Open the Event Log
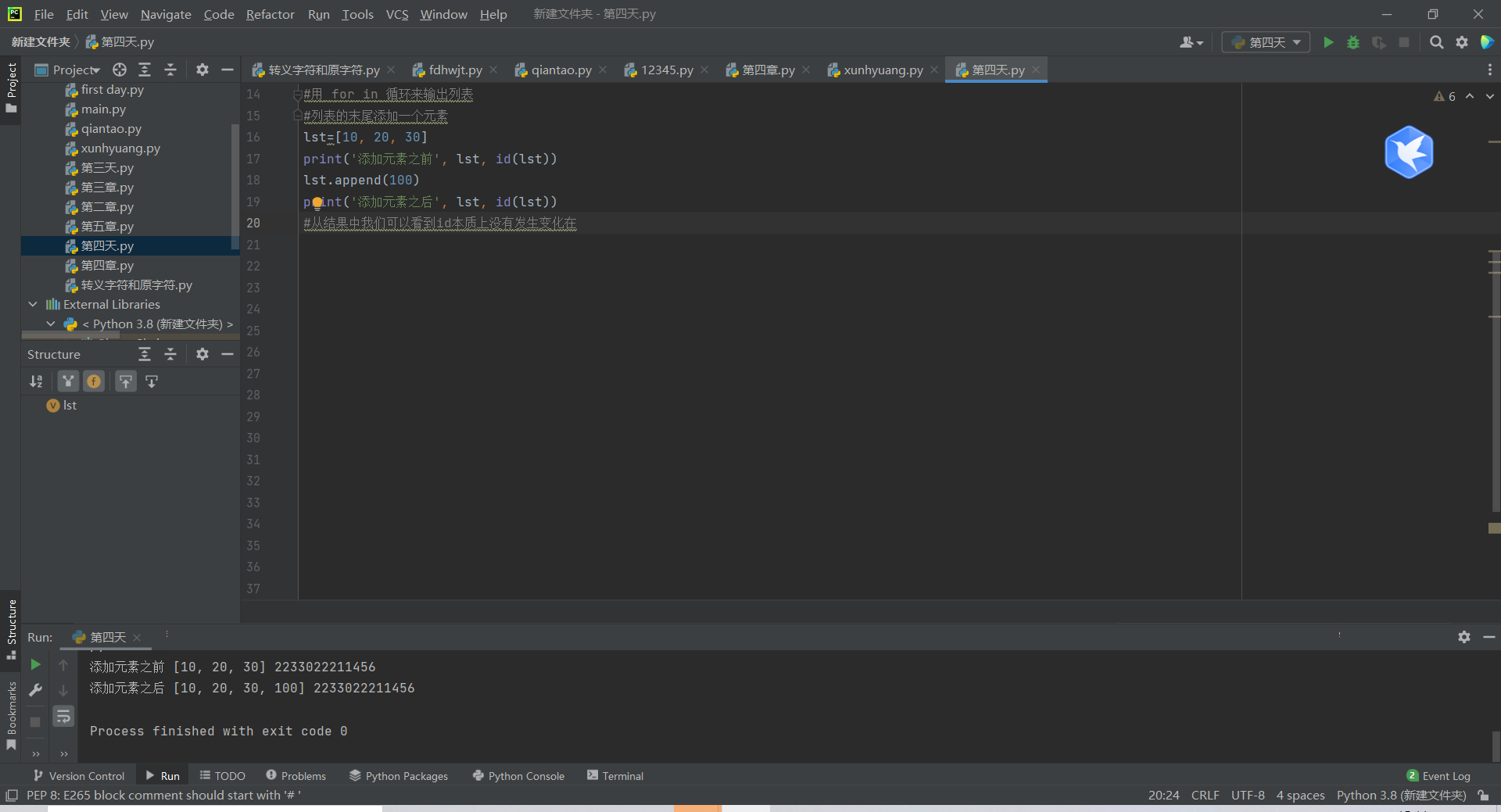 coord(1445,775)
